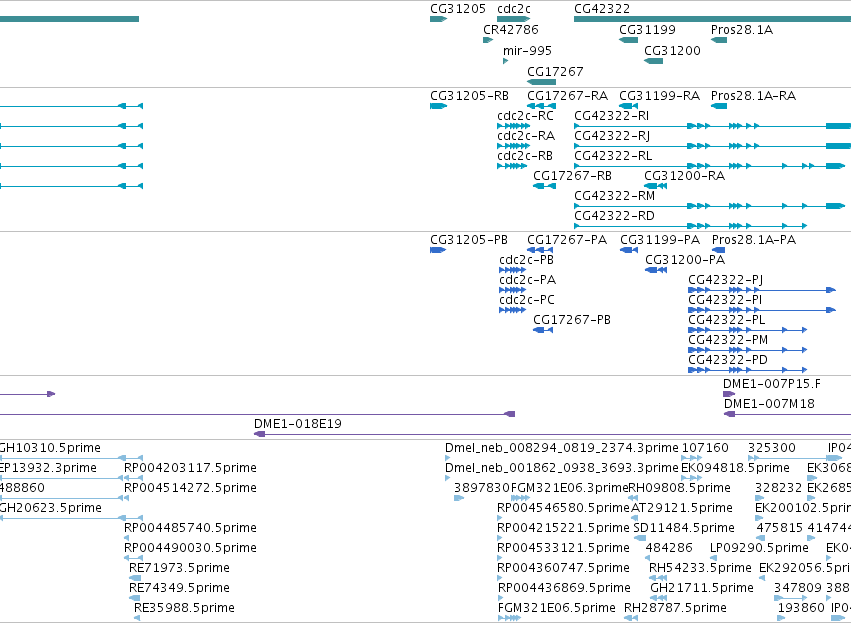Click the RP004490030.5prime EST label
Screen dimensions: 851x623
tap(190, 548)
